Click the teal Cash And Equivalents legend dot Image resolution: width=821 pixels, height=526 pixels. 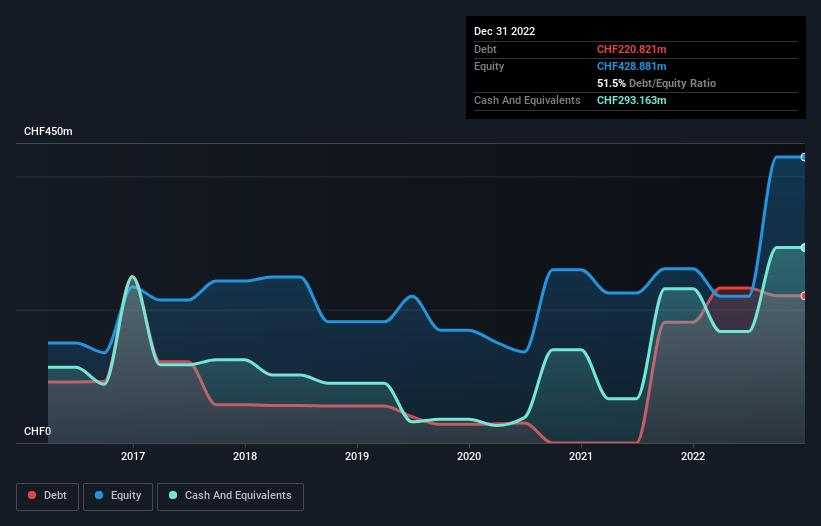pos(173,495)
